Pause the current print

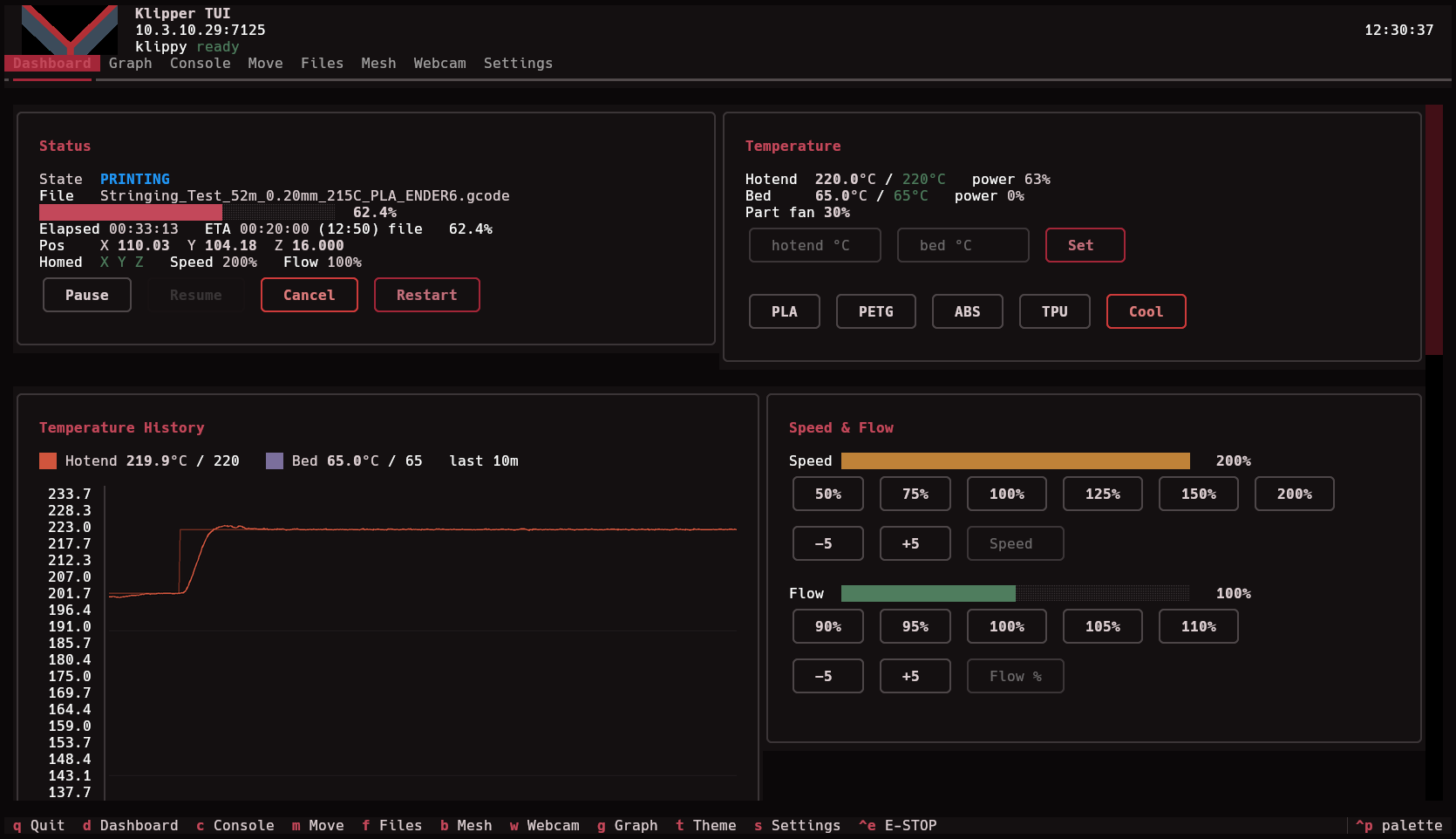[x=87, y=295]
